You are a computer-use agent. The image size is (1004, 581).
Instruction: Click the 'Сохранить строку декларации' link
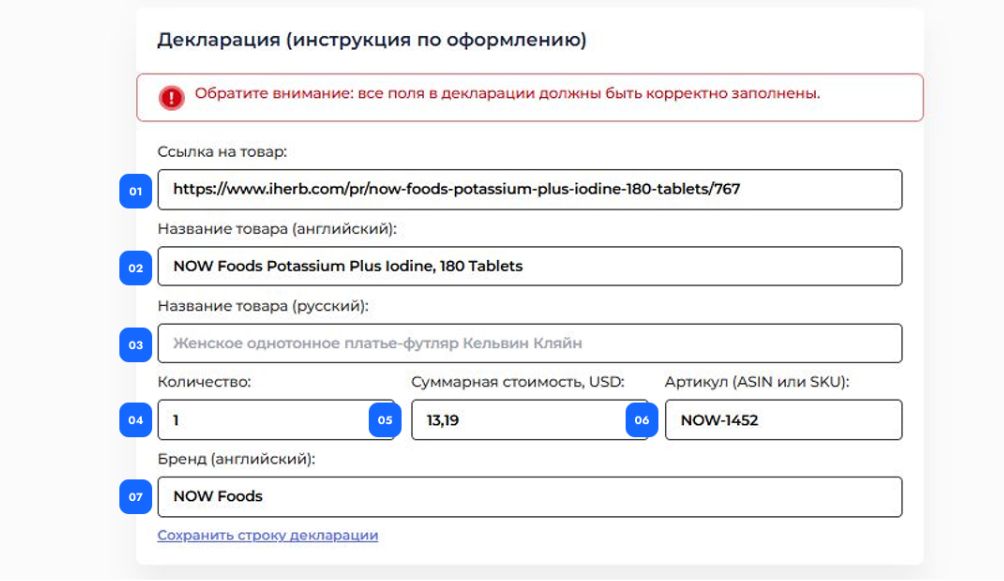coord(268,535)
